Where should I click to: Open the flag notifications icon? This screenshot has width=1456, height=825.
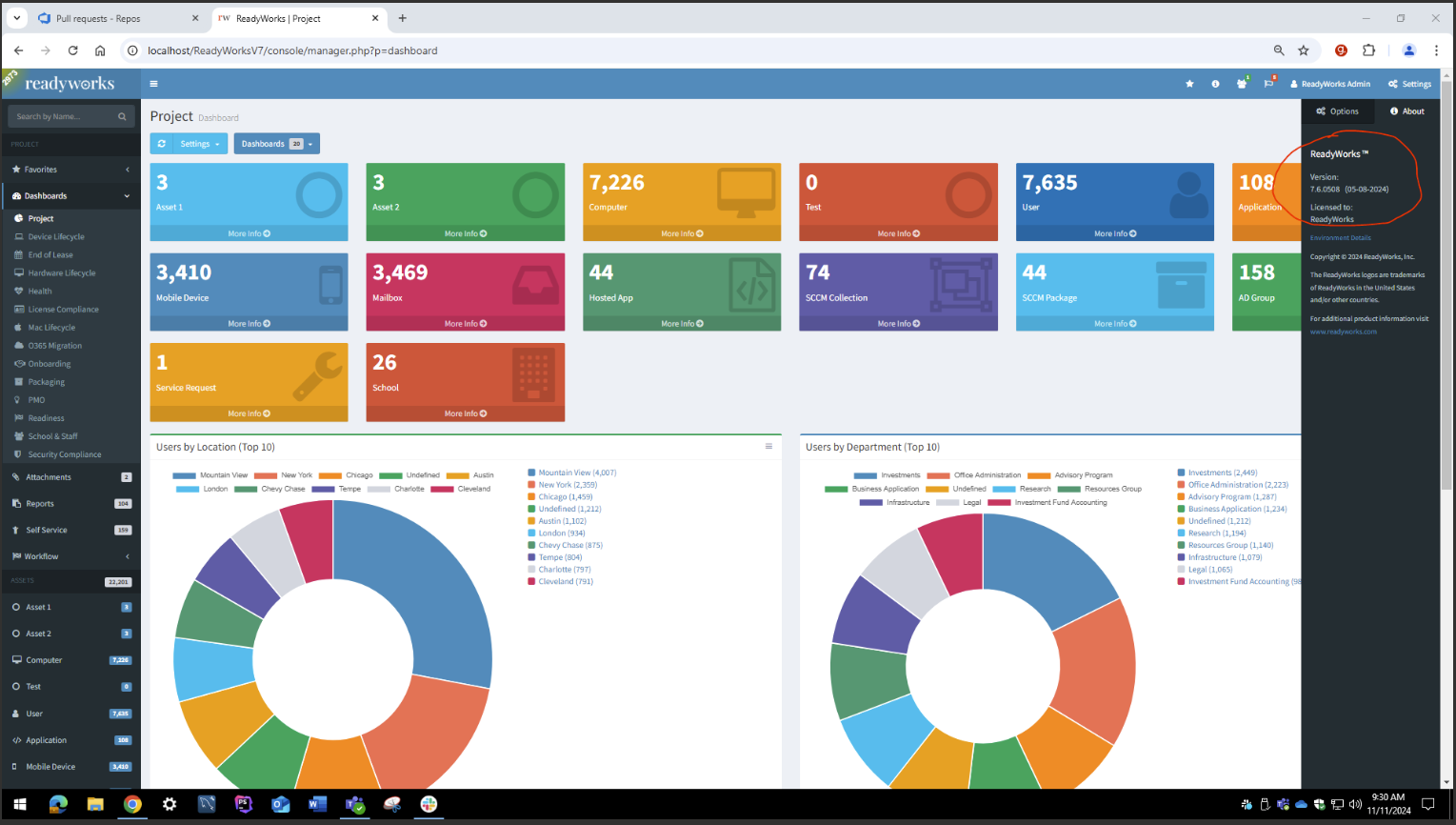(x=1268, y=84)
